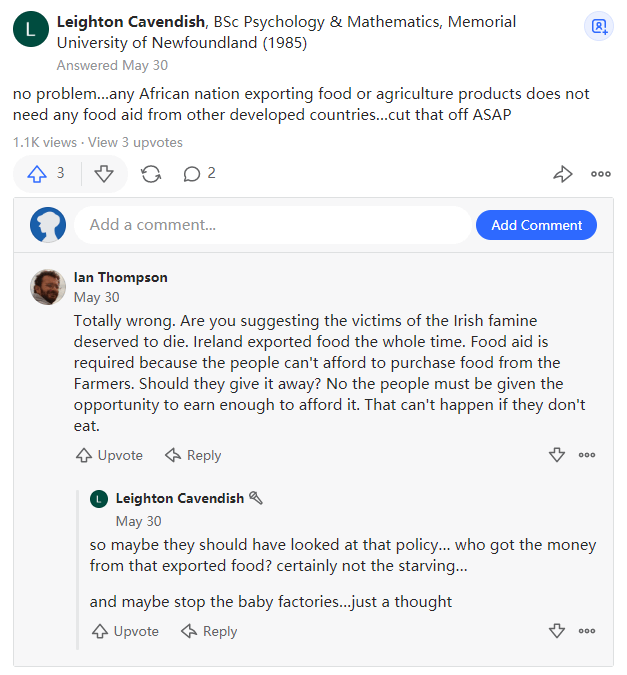Reply to Ian Thompson's comment

[x=193, y=455]
